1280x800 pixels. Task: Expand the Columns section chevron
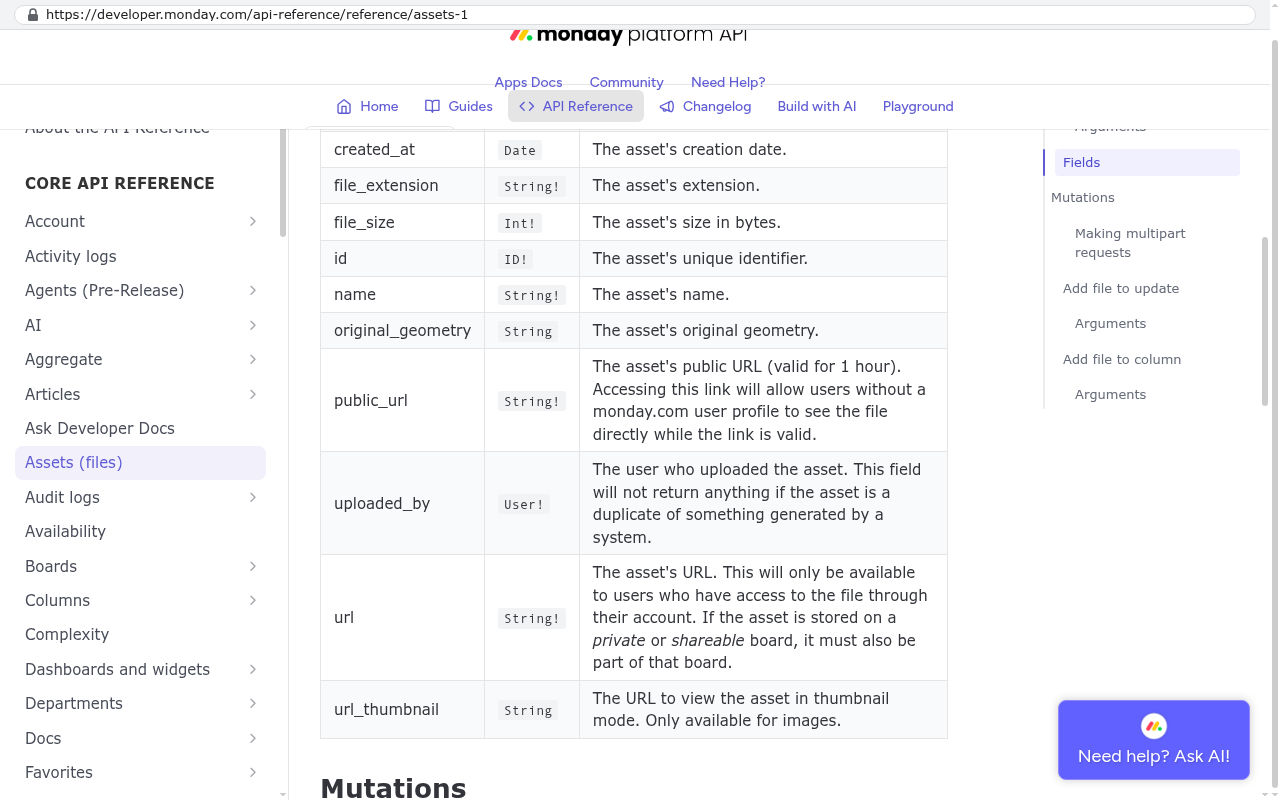[253, 600]
